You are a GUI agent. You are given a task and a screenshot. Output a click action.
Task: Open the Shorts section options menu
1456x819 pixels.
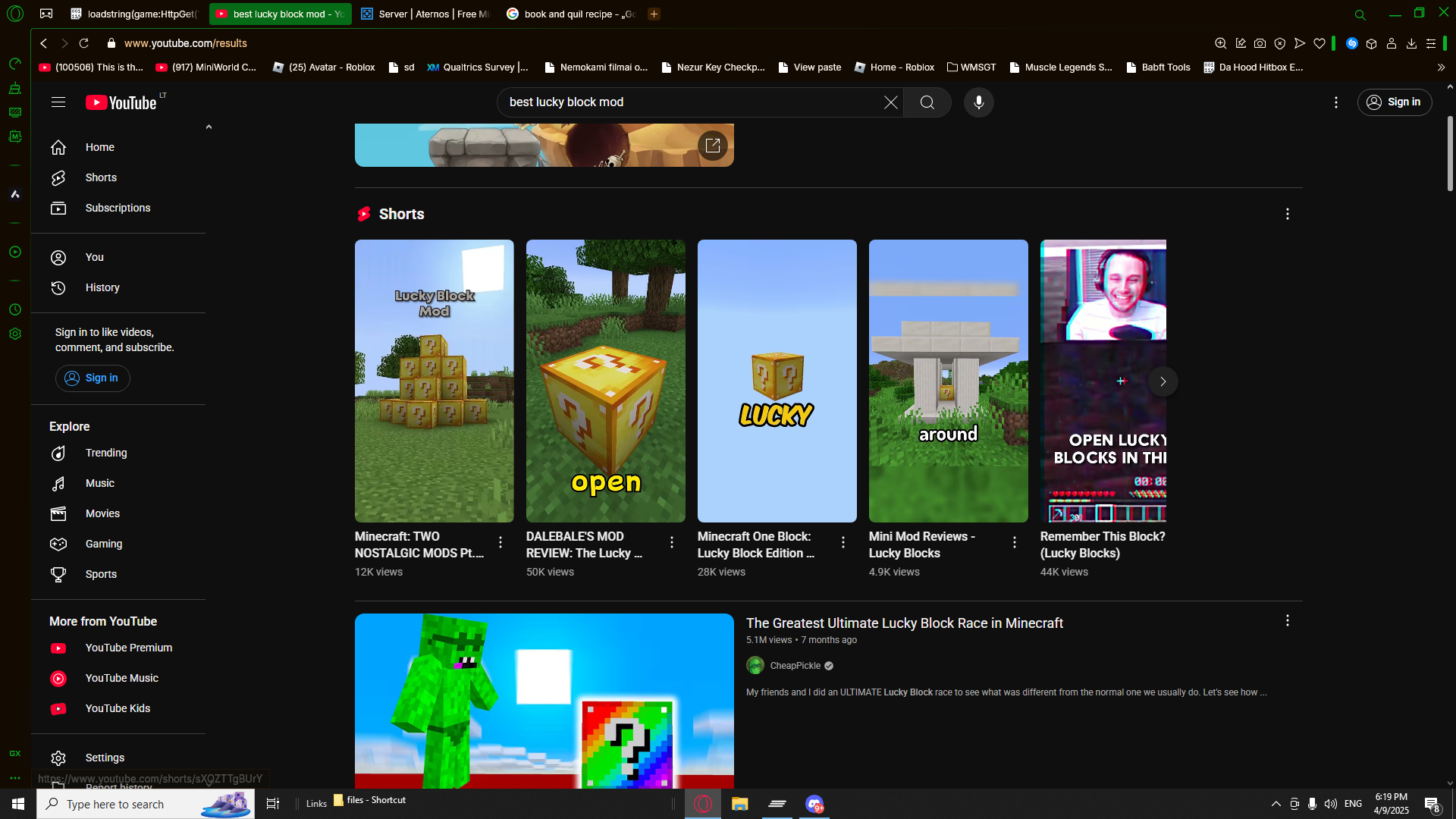pyautogui.click(x=1288, y=214)
